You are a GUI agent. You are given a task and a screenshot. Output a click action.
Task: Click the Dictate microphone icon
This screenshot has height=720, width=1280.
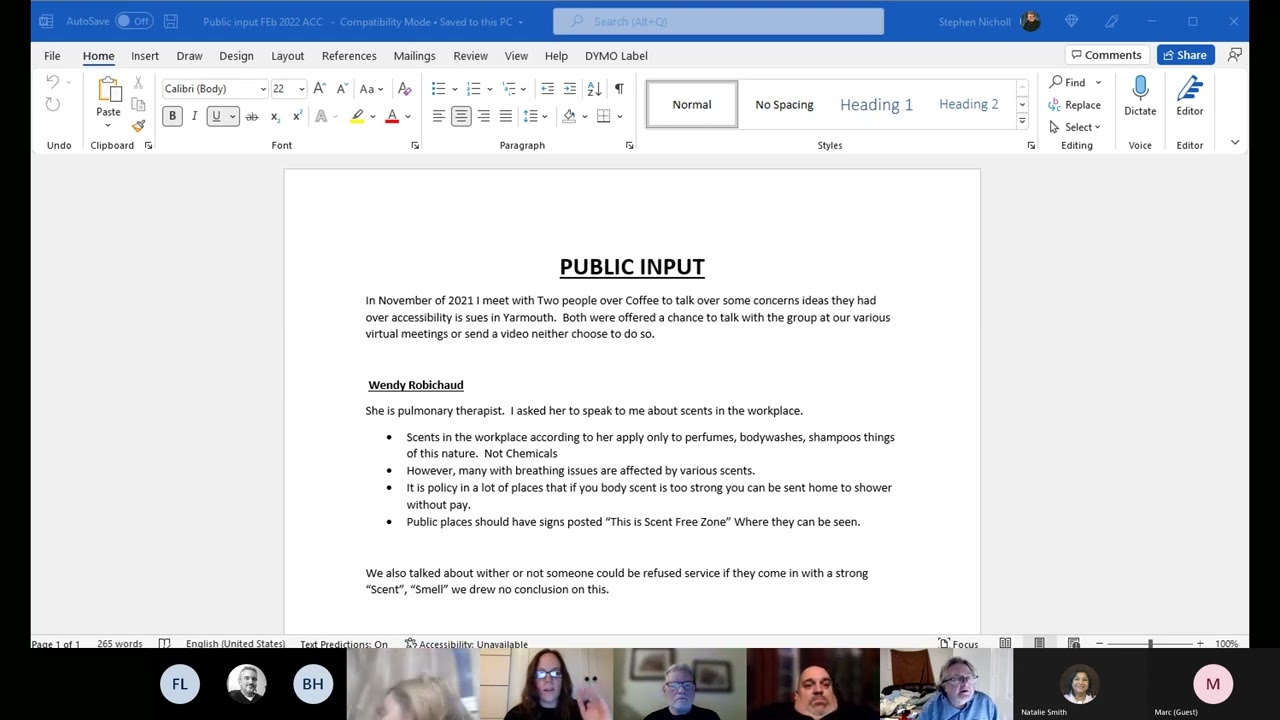pos(1140,89)
